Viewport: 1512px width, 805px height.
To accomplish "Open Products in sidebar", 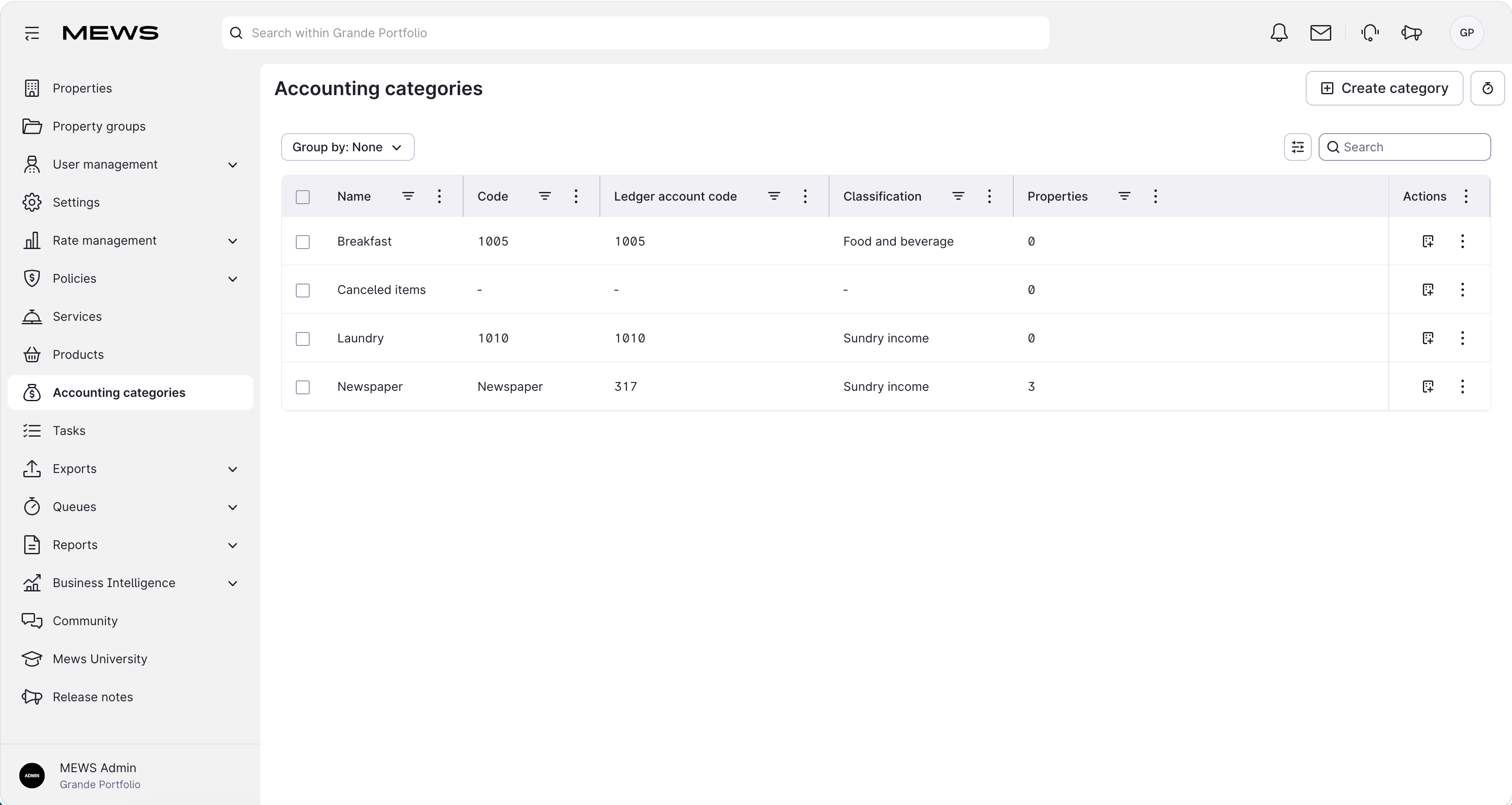I will coord(130,355).
